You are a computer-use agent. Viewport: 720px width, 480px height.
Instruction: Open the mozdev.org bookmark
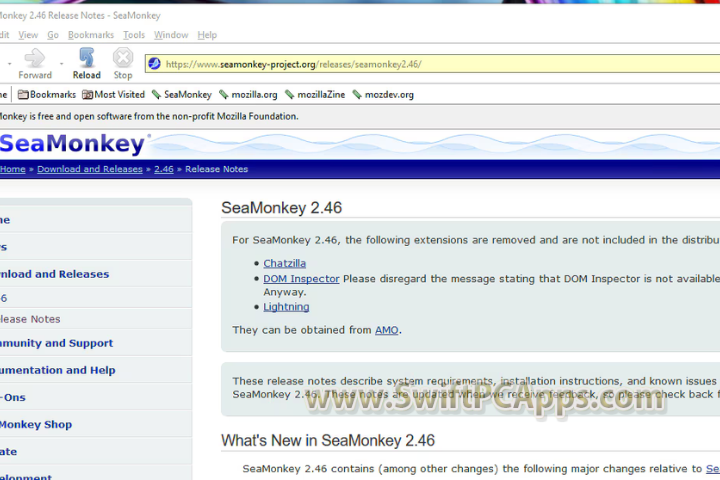383,95
